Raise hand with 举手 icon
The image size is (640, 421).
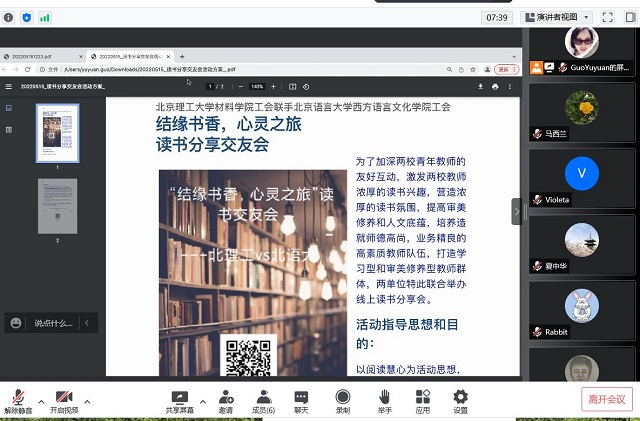tap(385, 400)
